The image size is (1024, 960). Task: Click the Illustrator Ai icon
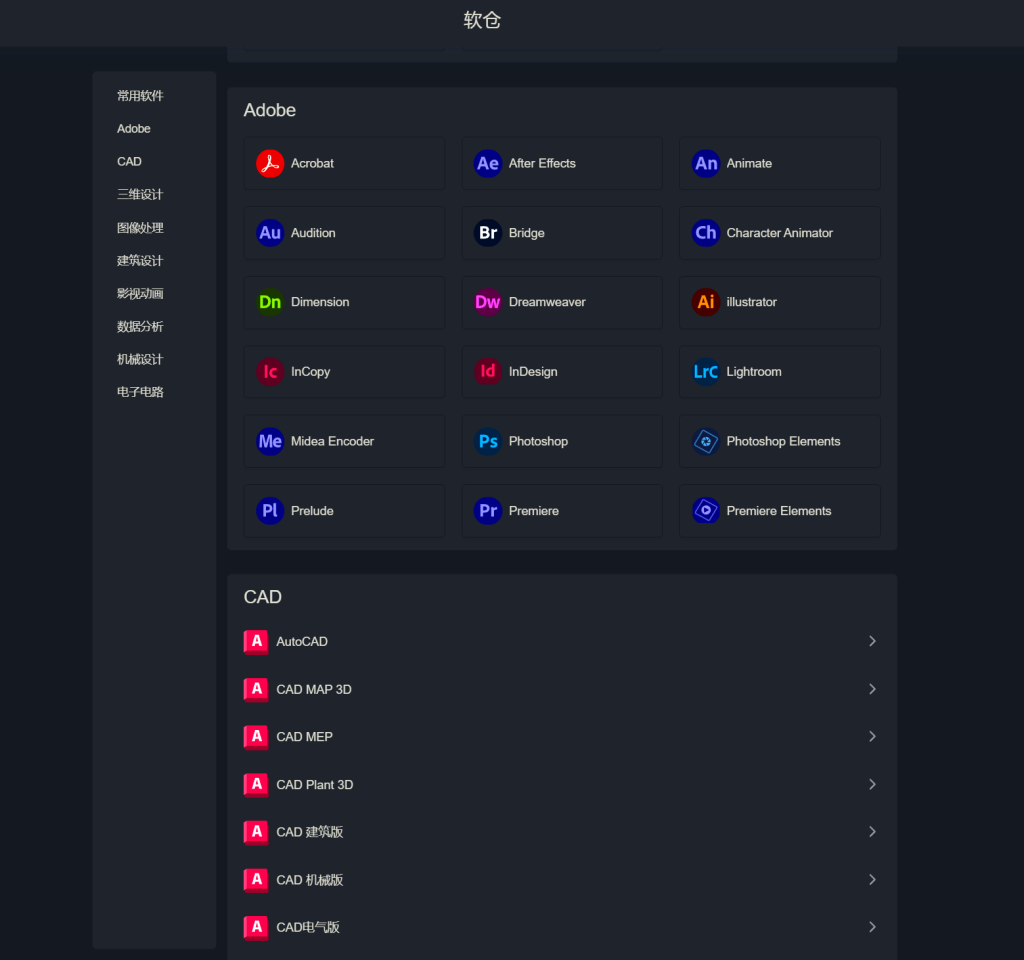[x=706, y=302]
